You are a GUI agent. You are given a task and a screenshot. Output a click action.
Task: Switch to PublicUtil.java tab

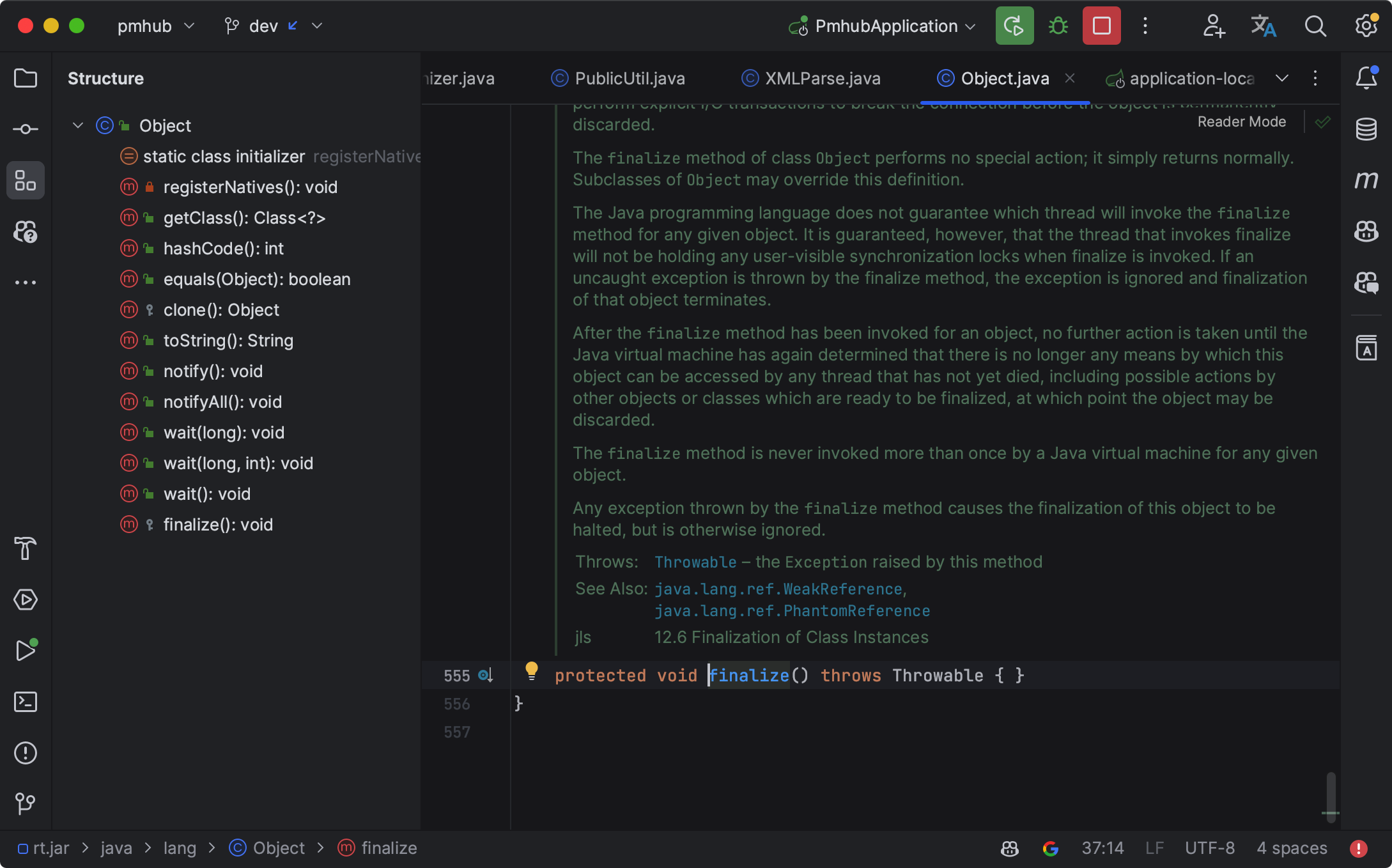click(618, 78)
